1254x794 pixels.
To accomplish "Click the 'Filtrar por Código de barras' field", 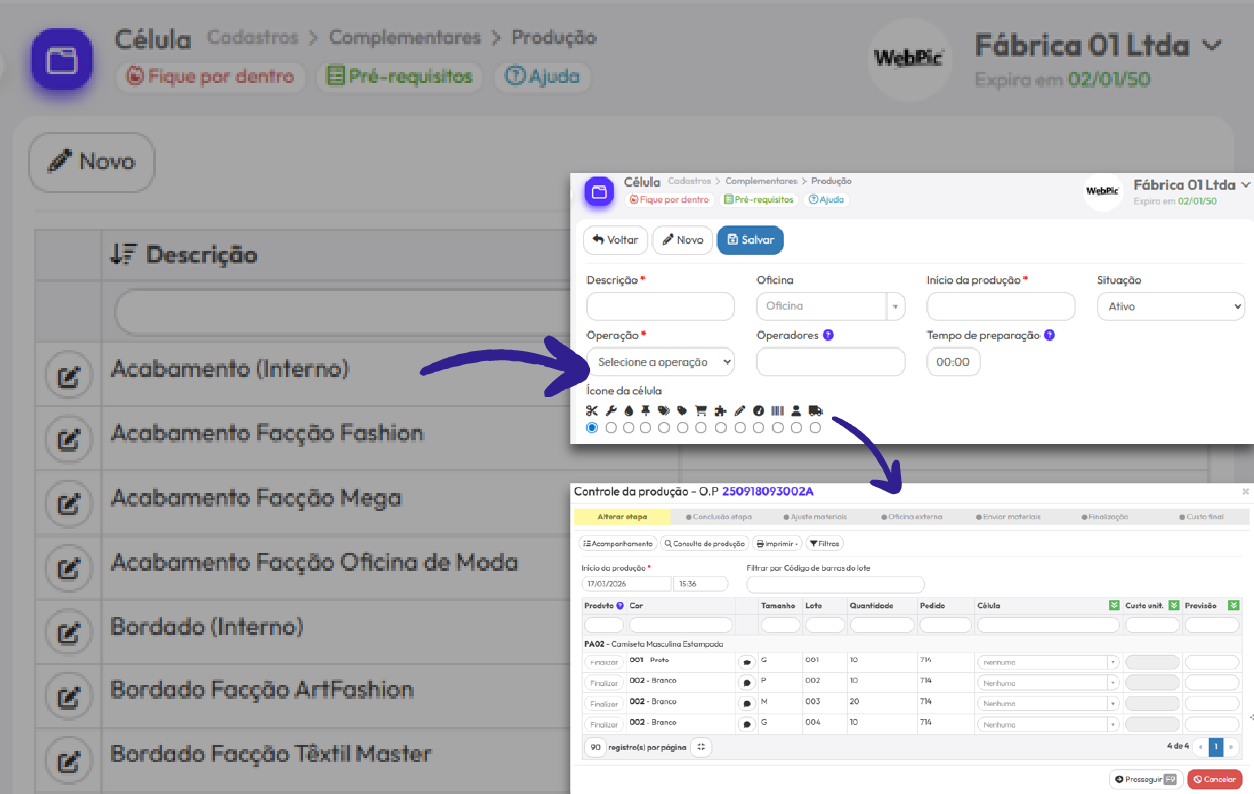I will pos(835,584).
